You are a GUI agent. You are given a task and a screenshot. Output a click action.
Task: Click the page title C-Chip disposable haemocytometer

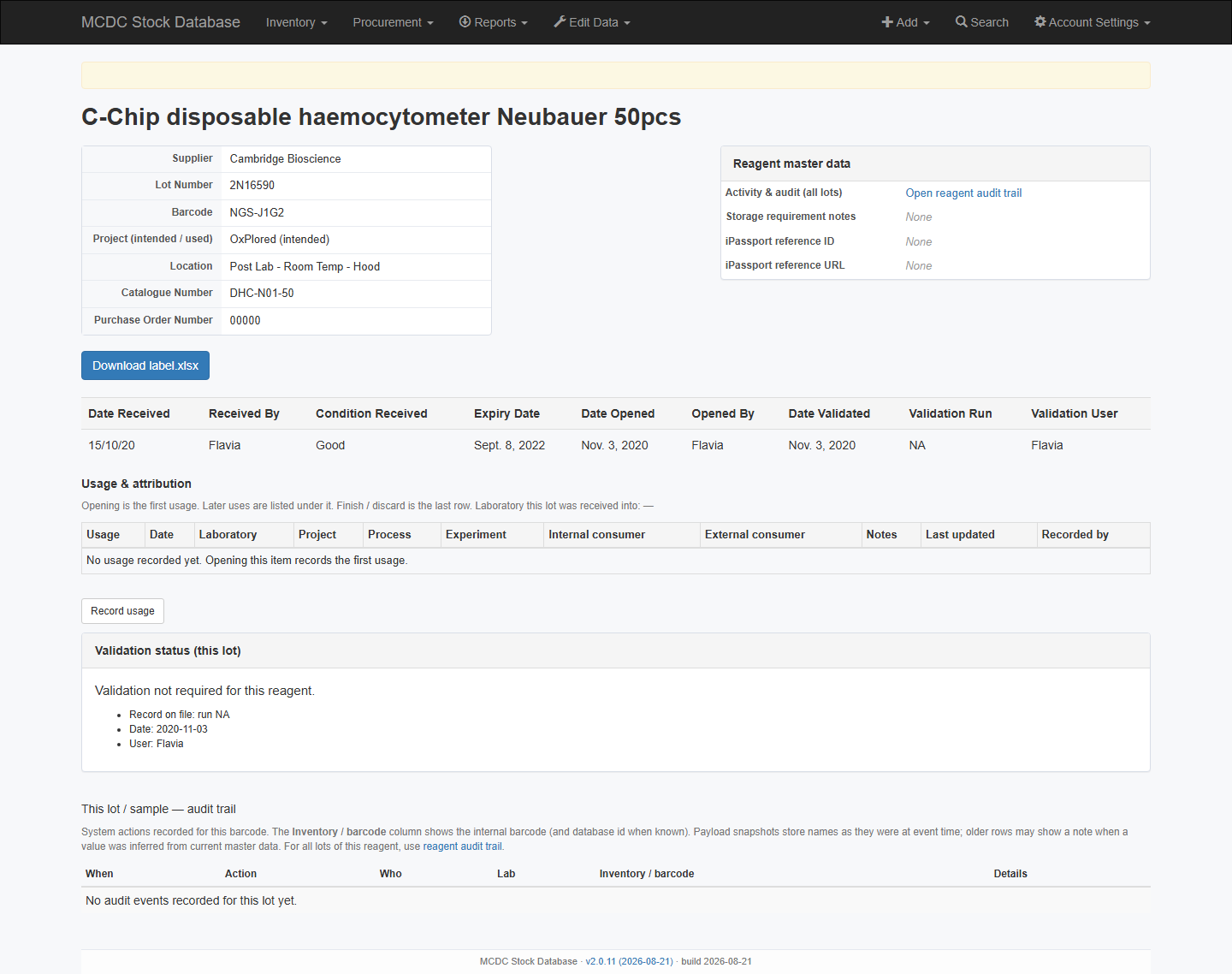(x=381, y=117)
